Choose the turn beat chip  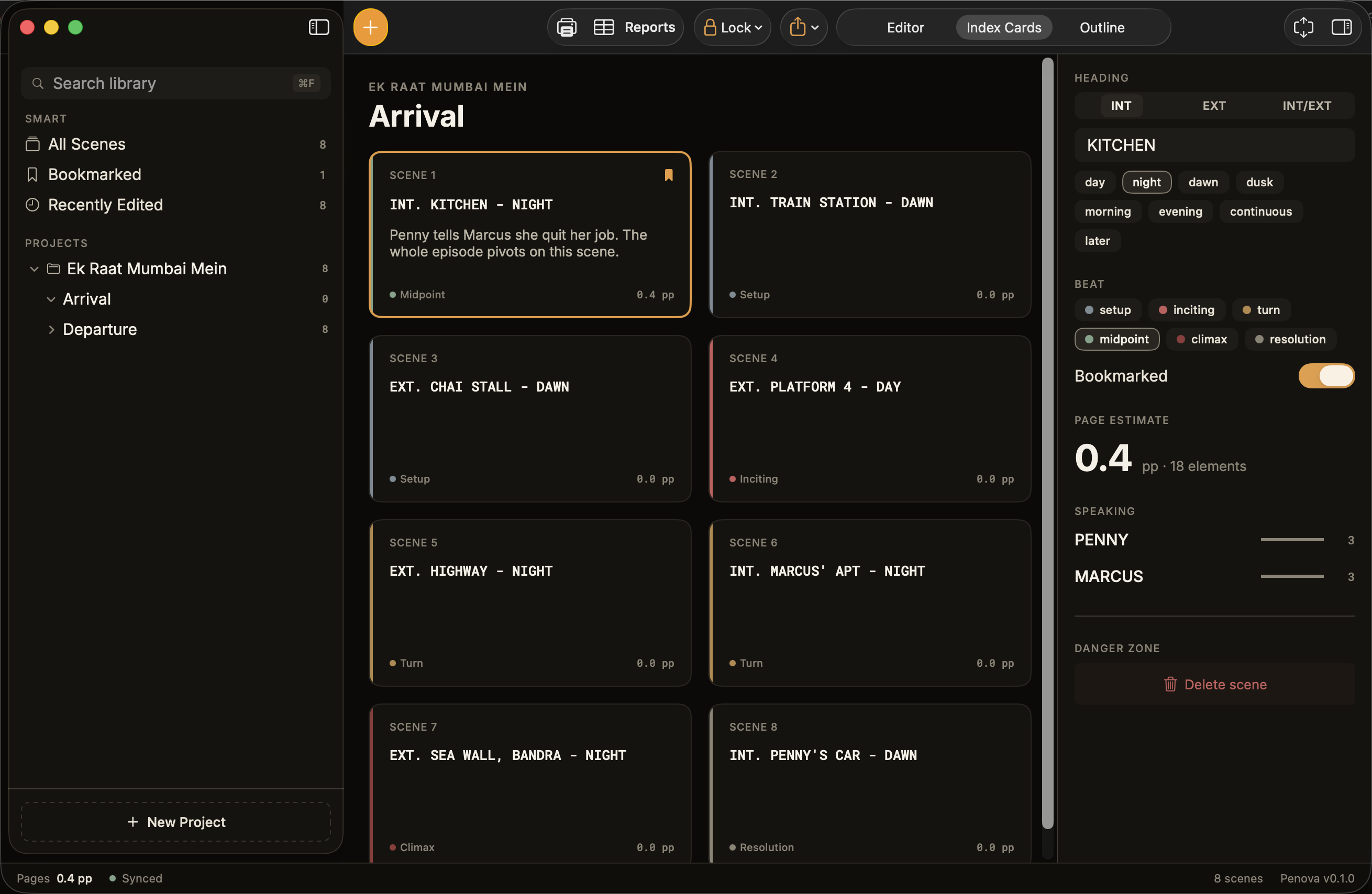pos(1261,310)
